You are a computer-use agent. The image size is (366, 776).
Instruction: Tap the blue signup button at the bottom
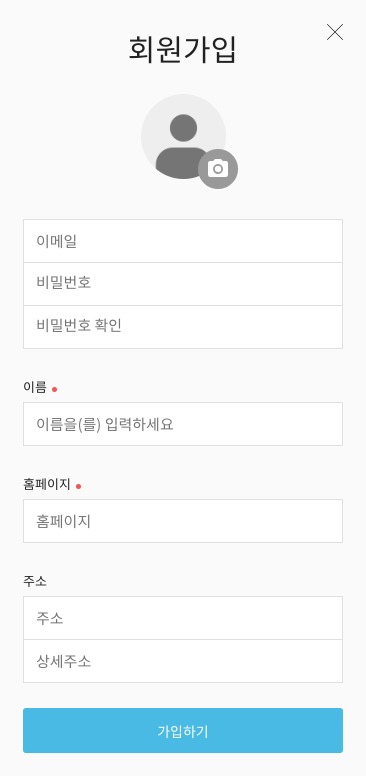click(x=183, y=730)
